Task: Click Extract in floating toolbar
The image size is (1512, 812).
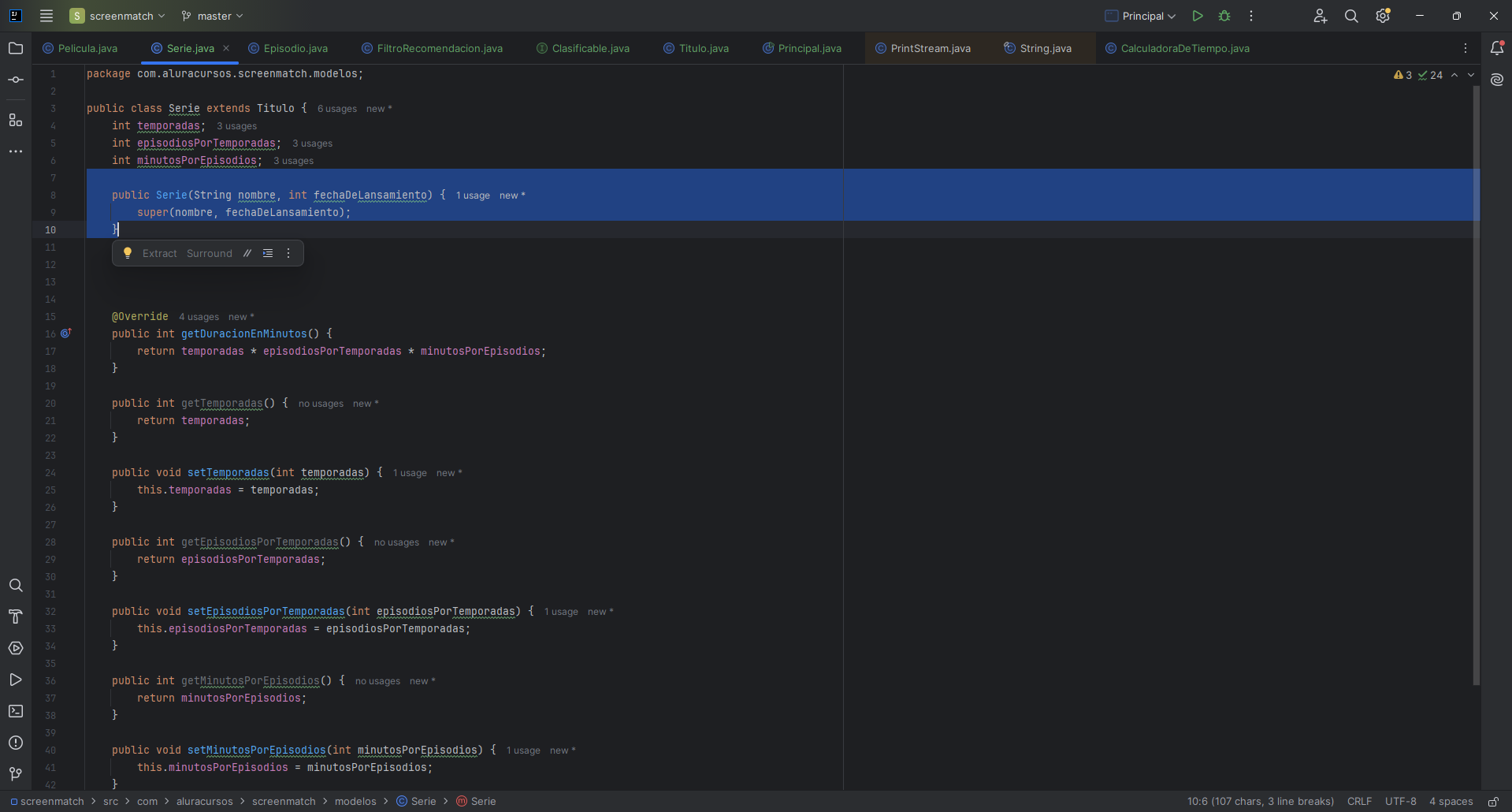Action: point(159,253)
